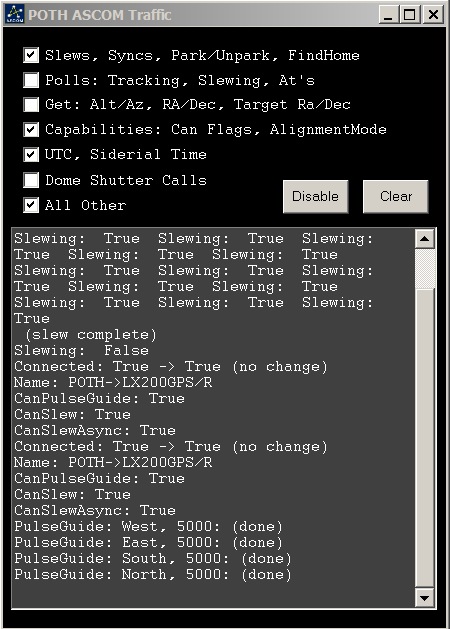This screenshot has height=629, width=450.
Task: Click the log scrollbar down arrow
Action: coord(424,598)
